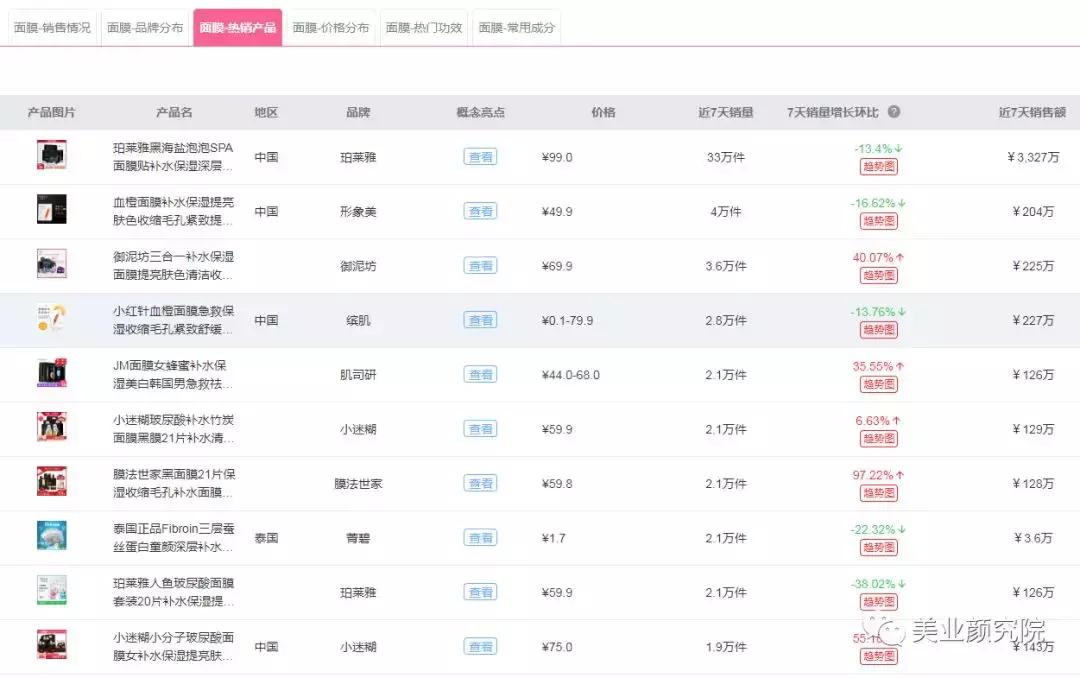View the 面膜-常用成分 tab
The image size is (1080, 678).
click(x=517, y=27)
